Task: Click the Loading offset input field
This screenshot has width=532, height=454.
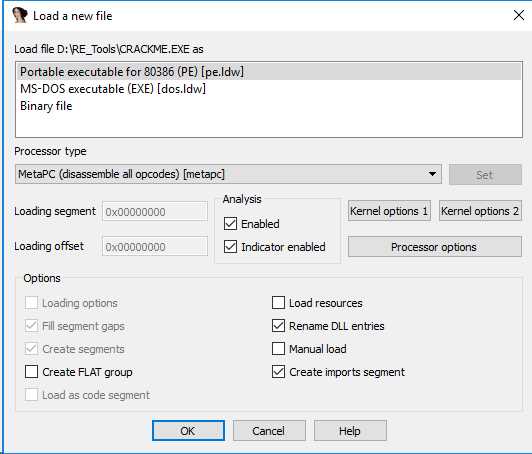Action: click(x=155, y=247)
